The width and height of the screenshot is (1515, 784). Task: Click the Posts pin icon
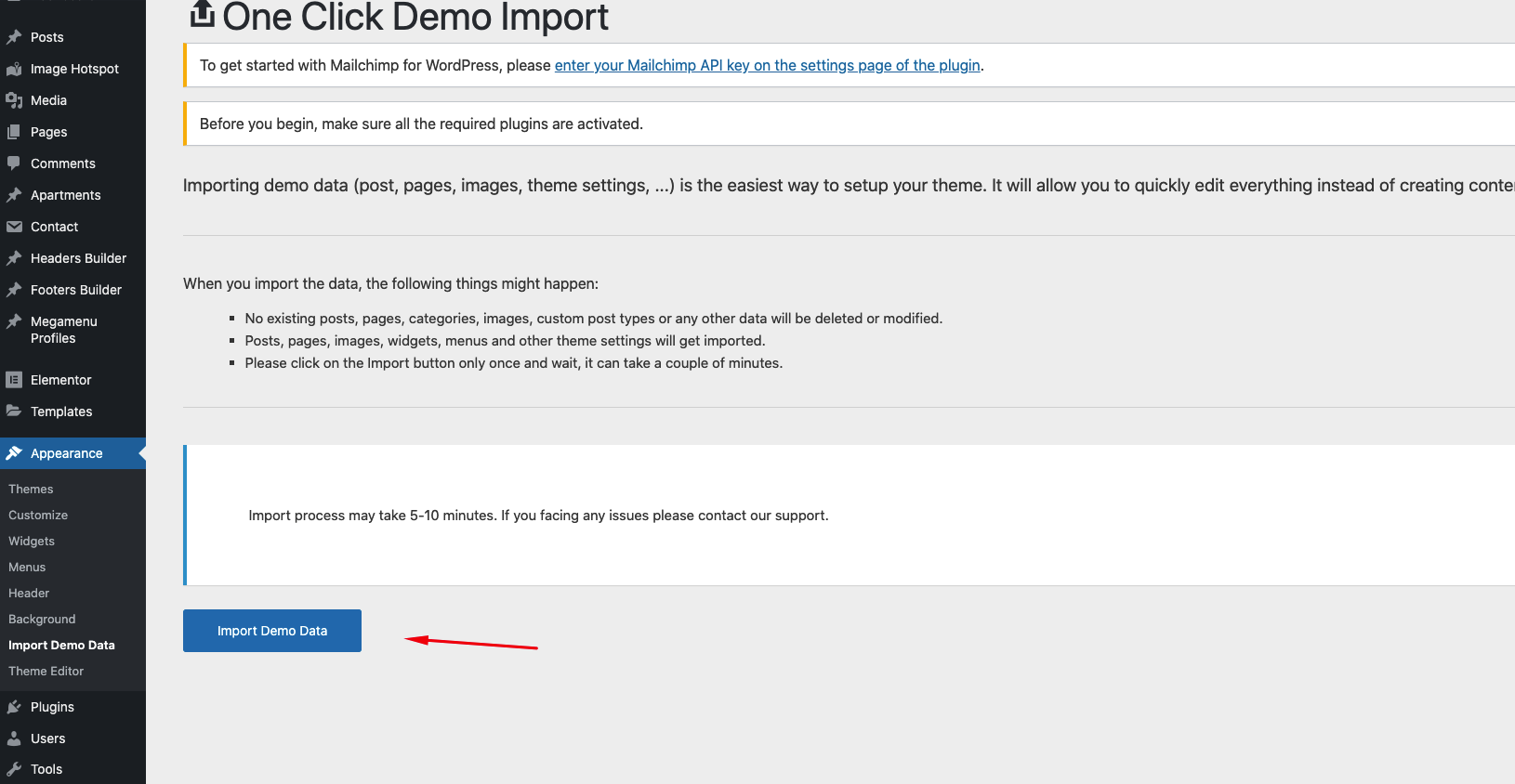pyautogui.click(x=14, y=37)
